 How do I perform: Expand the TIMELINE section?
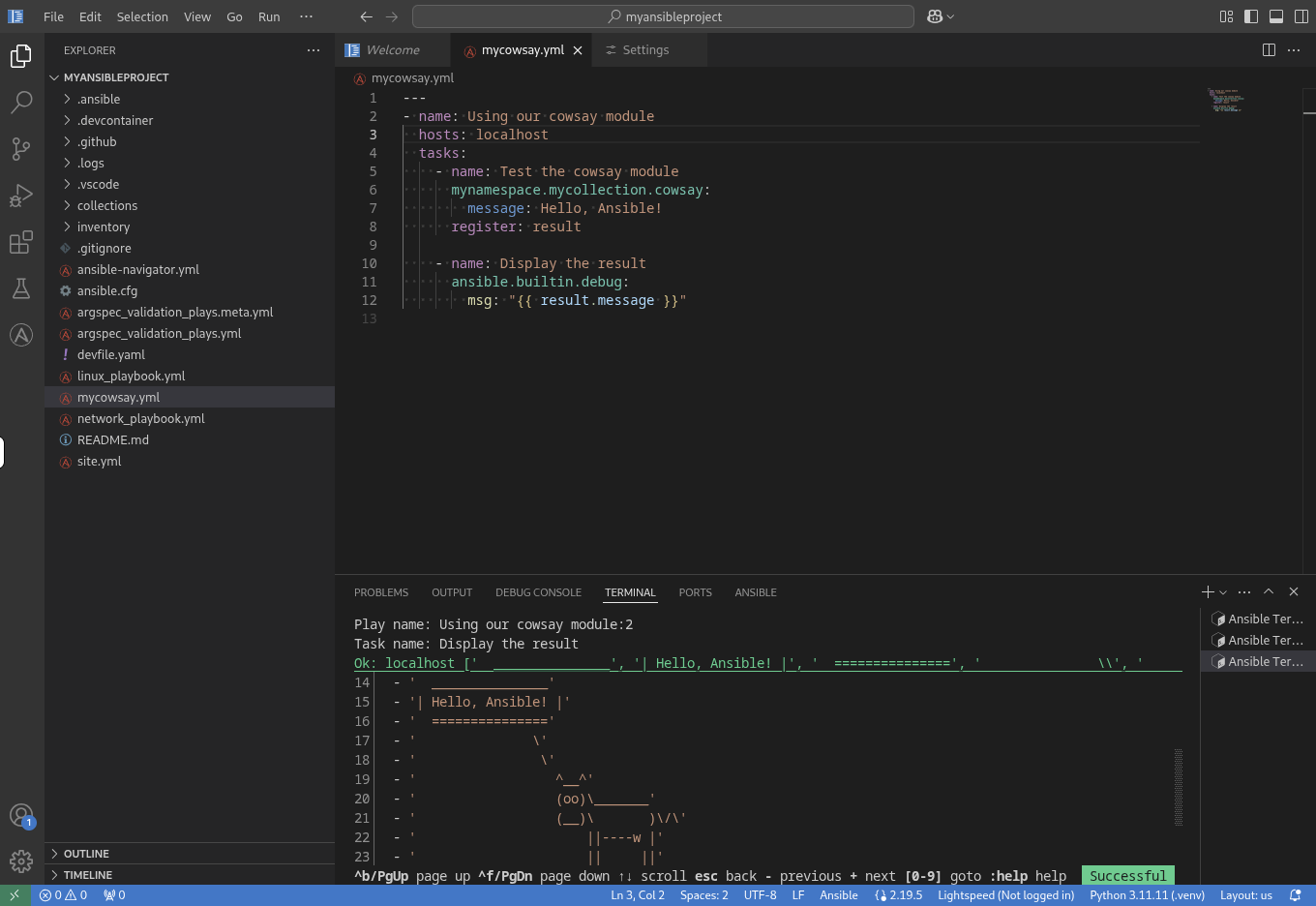pyautogui.click(x=190, y=875)
